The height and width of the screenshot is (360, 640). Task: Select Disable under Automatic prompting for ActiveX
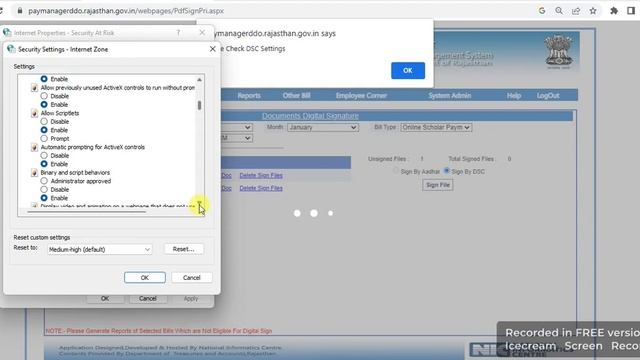(44, 156)
